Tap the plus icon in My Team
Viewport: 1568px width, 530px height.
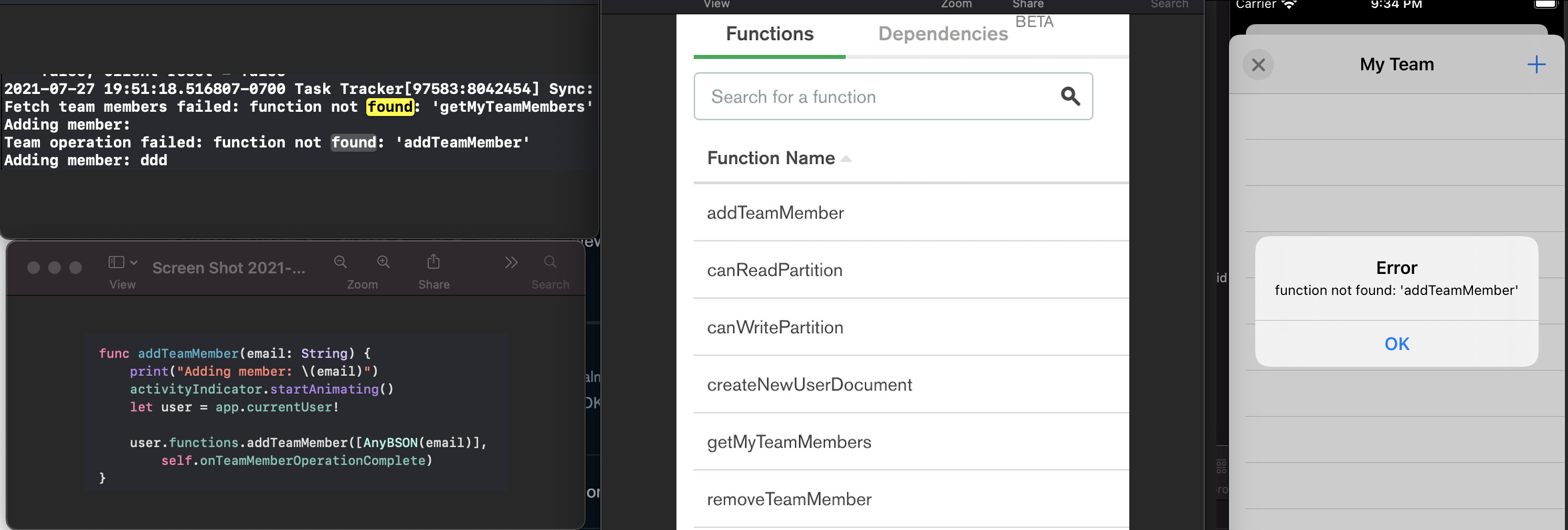(1535, 65)
